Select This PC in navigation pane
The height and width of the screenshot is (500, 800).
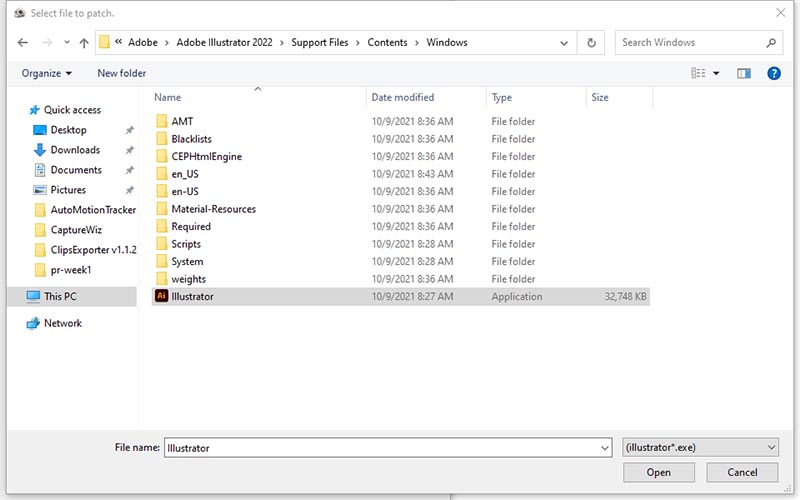(60, 296)
